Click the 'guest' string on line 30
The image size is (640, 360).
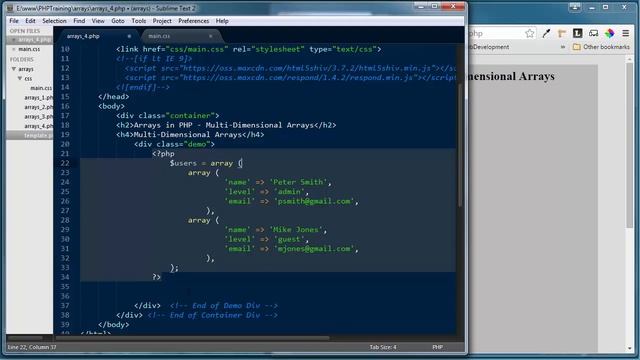(289, 239)
